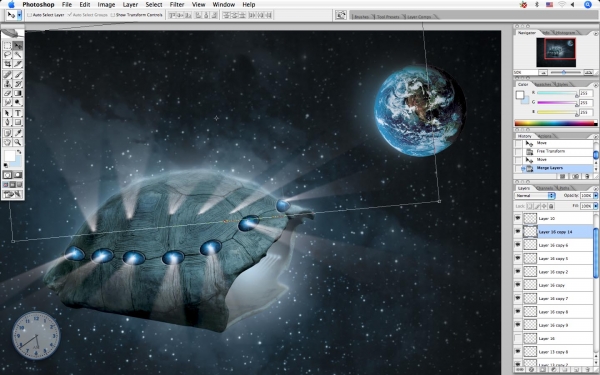
Task: Open the Image menu
Action: [106, 5]
